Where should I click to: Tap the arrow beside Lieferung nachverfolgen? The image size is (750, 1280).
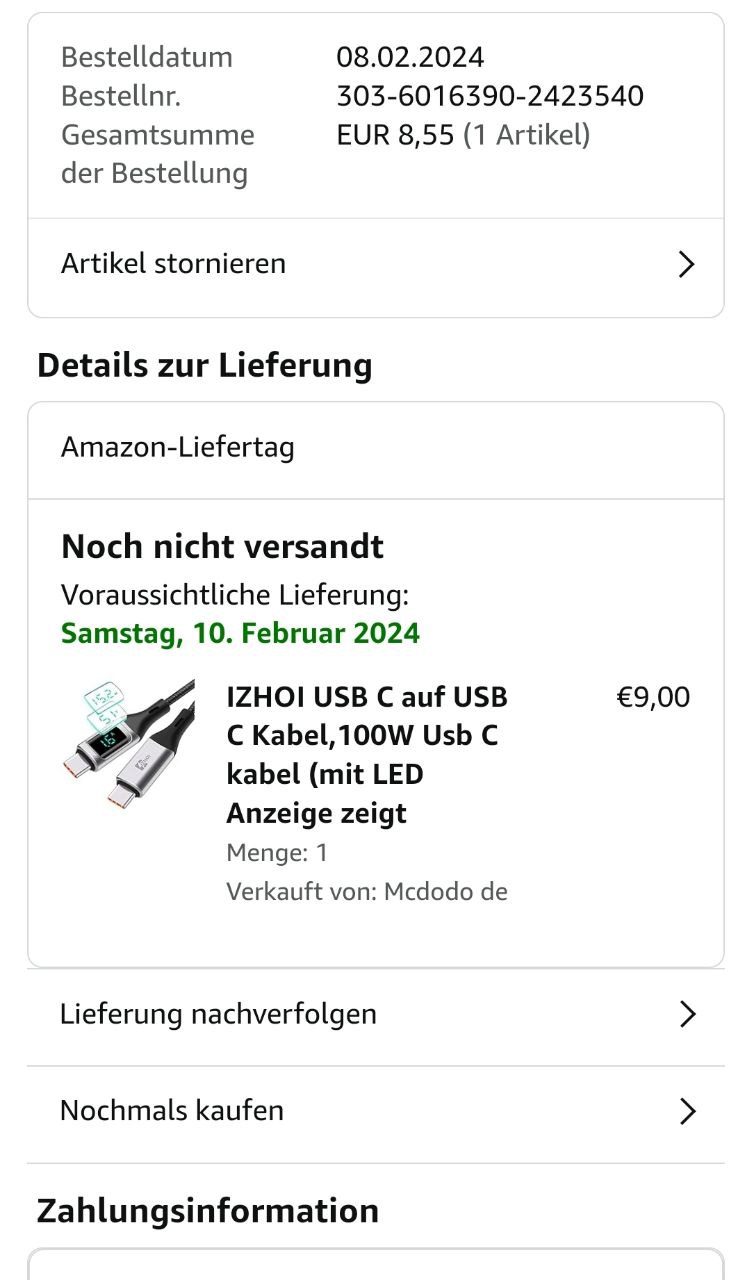click(686, 1014)
